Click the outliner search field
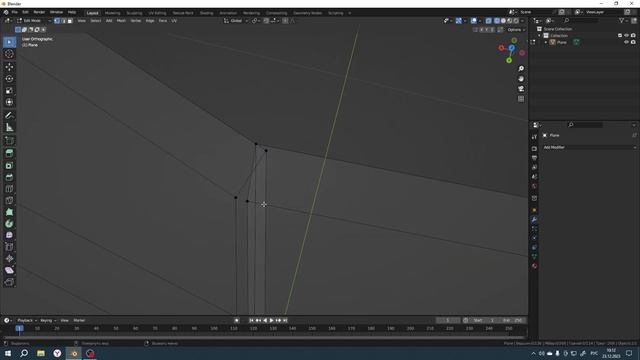Viewport: 640px width, 360px height. (581, 20)
